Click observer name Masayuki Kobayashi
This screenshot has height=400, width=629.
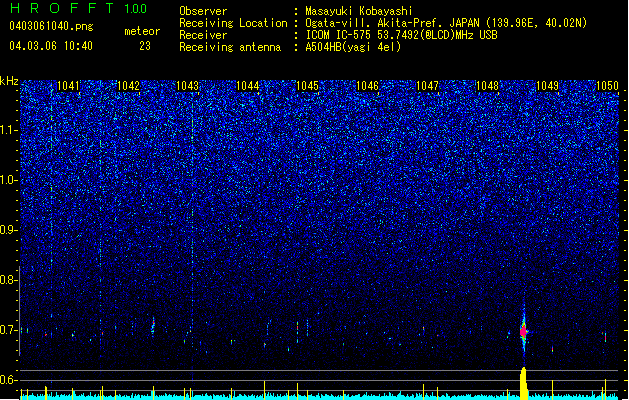click(x=359, y=11)
